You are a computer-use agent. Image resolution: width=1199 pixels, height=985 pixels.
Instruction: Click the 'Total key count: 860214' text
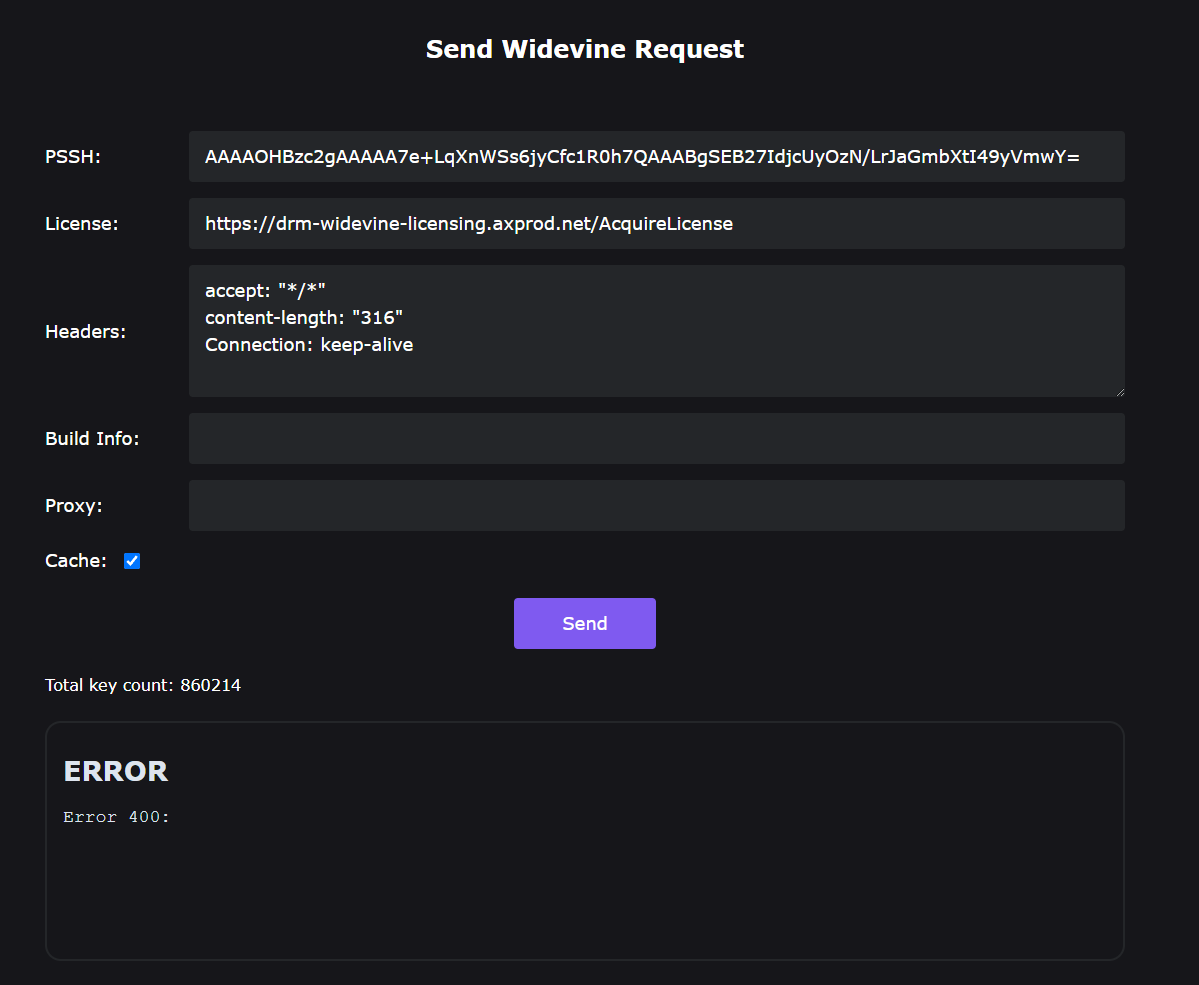point(143,685)
